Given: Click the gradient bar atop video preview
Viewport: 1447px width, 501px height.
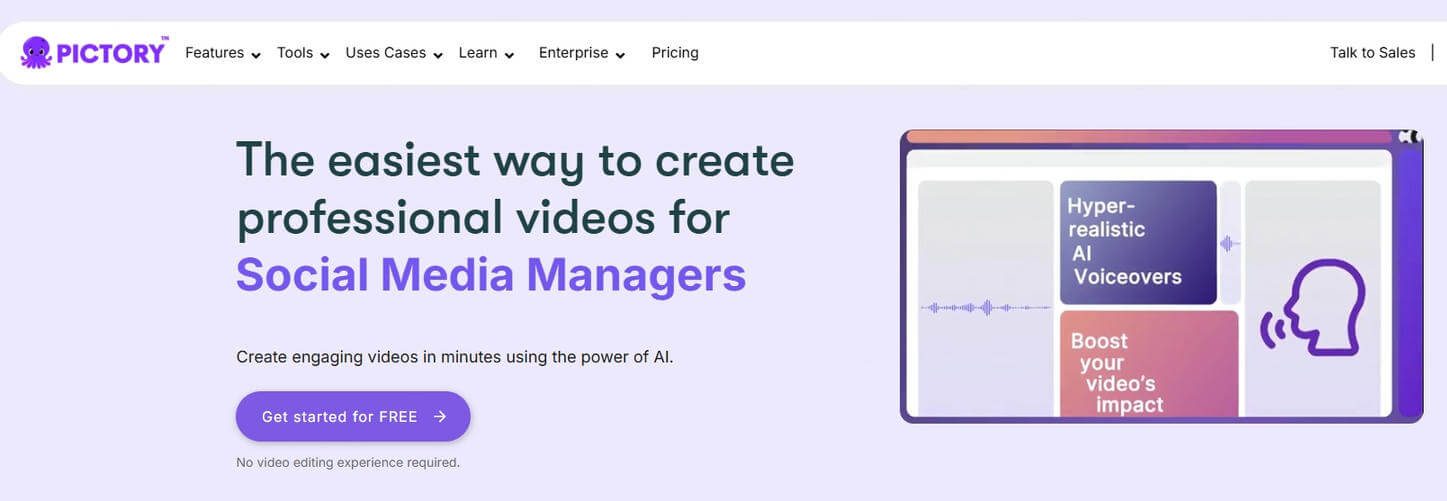Looking at the screenshot, I should (x=1148, y=137).
